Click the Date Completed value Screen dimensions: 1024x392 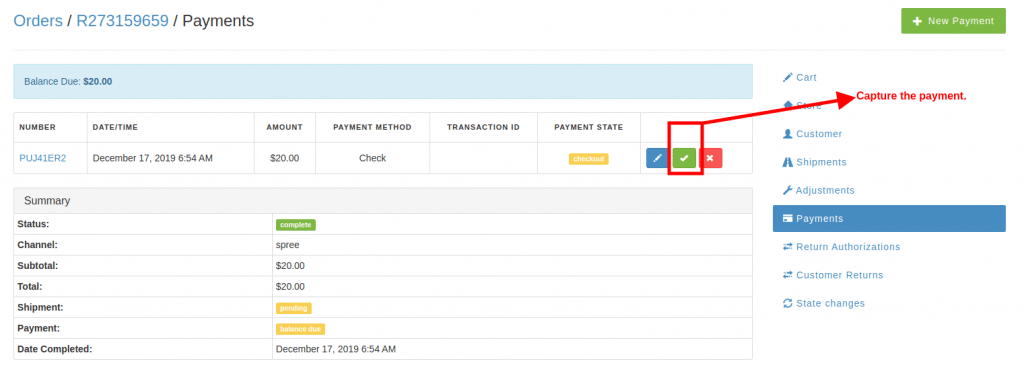[336, 350]
